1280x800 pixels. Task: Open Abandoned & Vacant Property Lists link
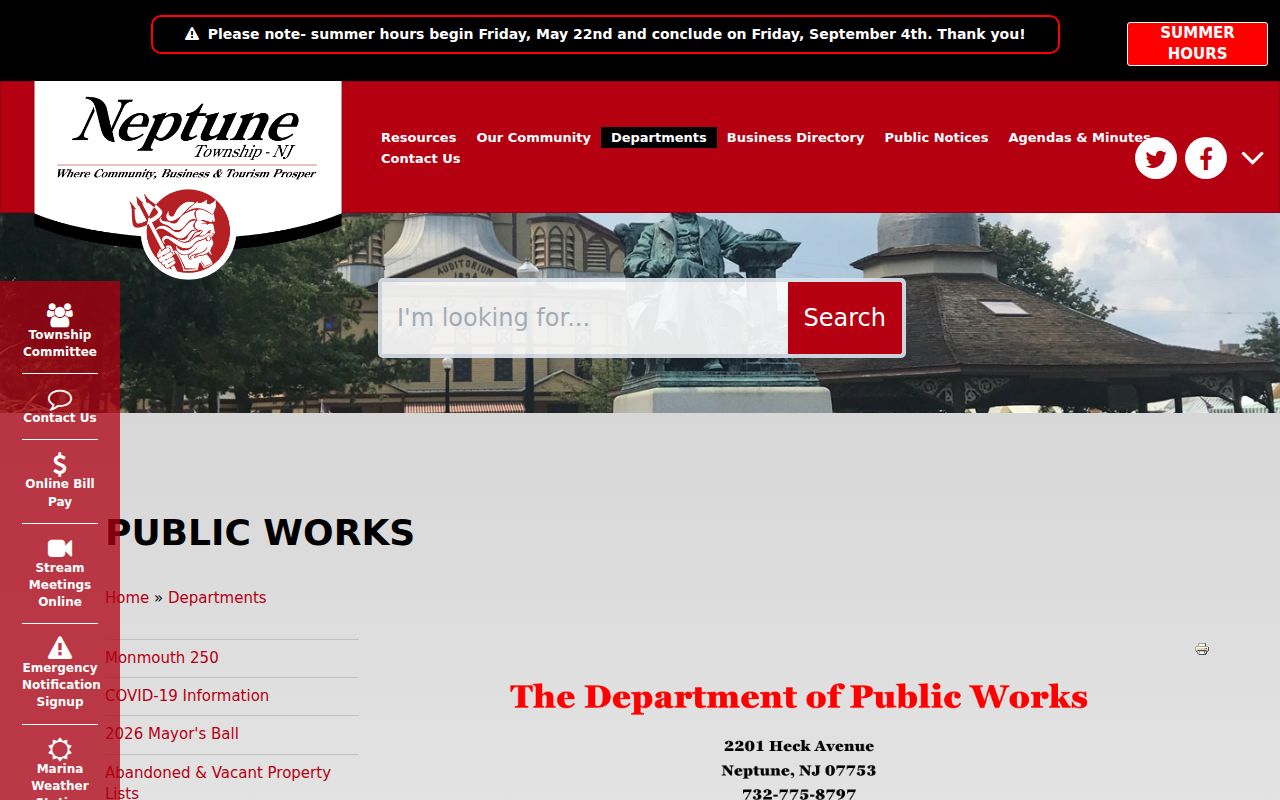pos(218,782)
